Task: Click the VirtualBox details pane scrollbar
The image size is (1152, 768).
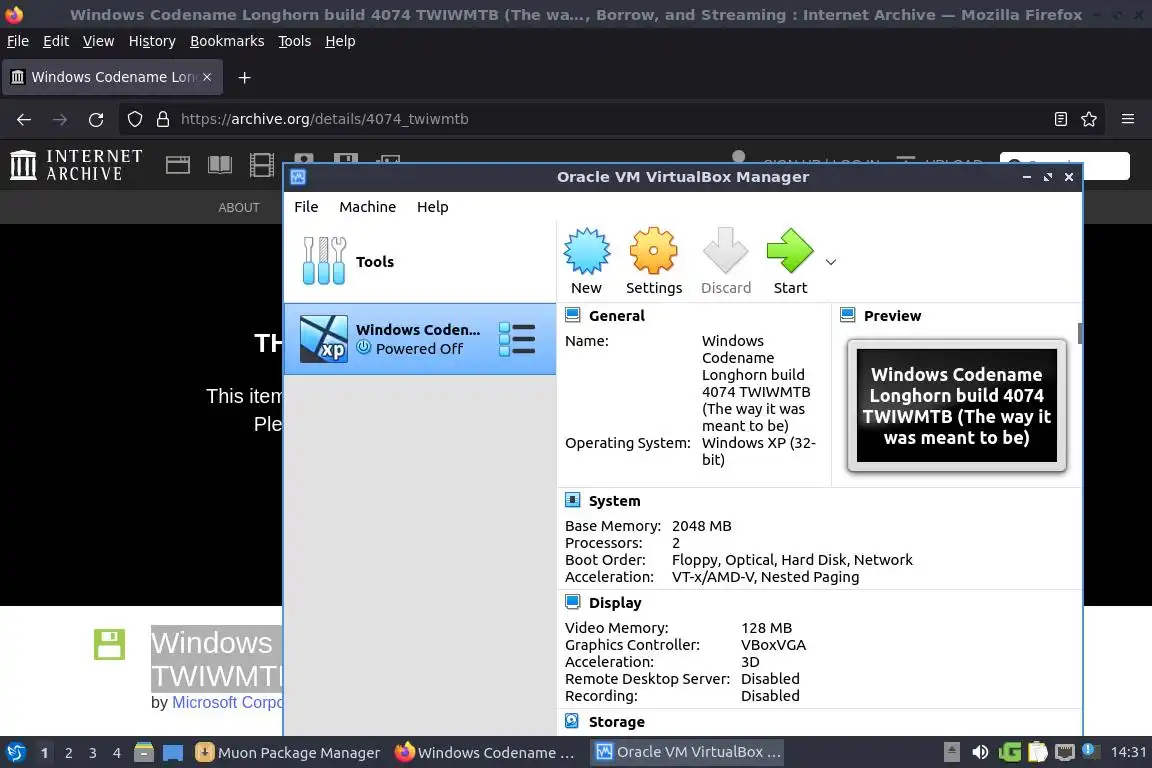Action: coord(1079,333)
